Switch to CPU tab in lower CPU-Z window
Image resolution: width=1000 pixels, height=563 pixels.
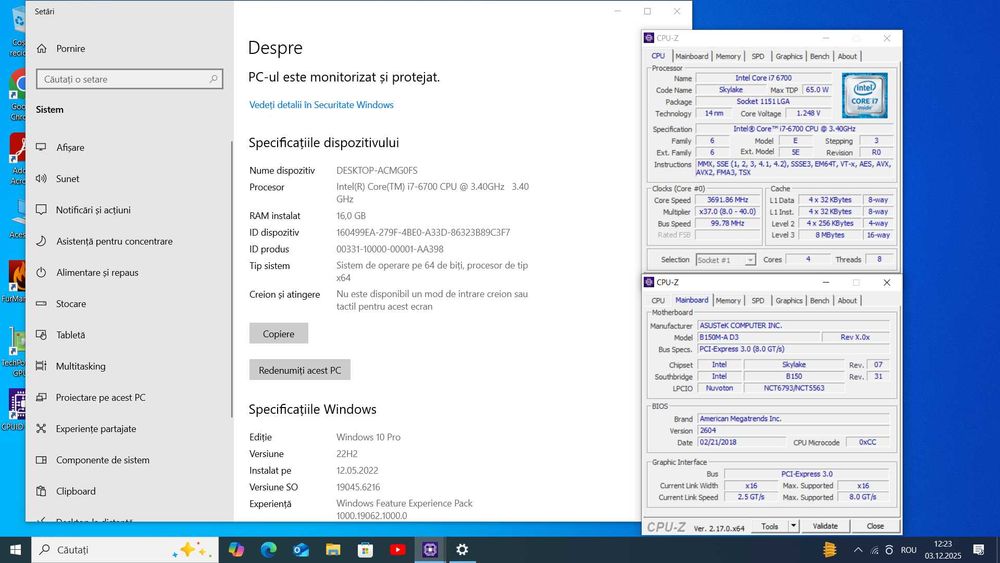click(x=658, y=300)
